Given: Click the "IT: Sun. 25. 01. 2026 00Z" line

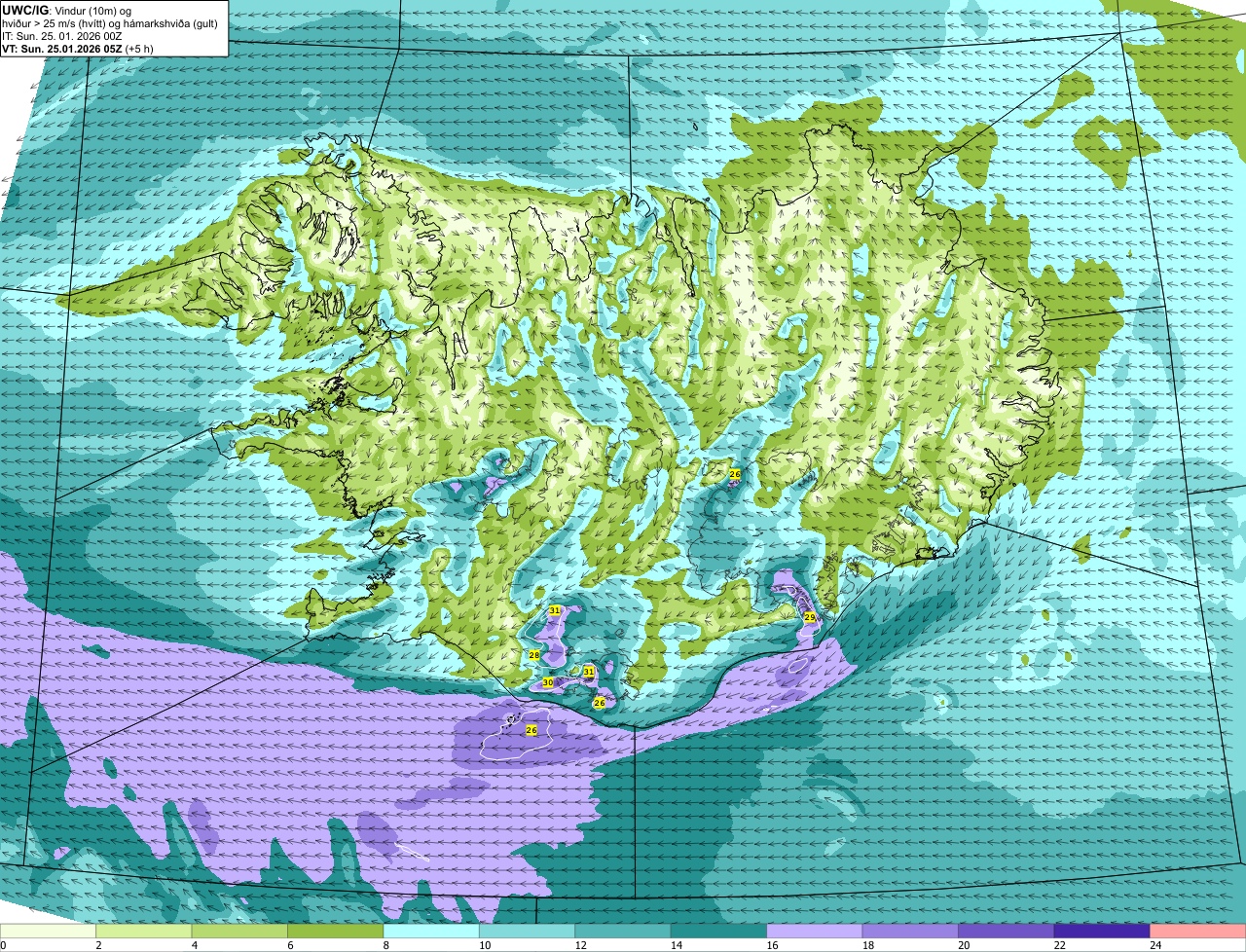Looking at the screenshot, I should tap(62, 35).
